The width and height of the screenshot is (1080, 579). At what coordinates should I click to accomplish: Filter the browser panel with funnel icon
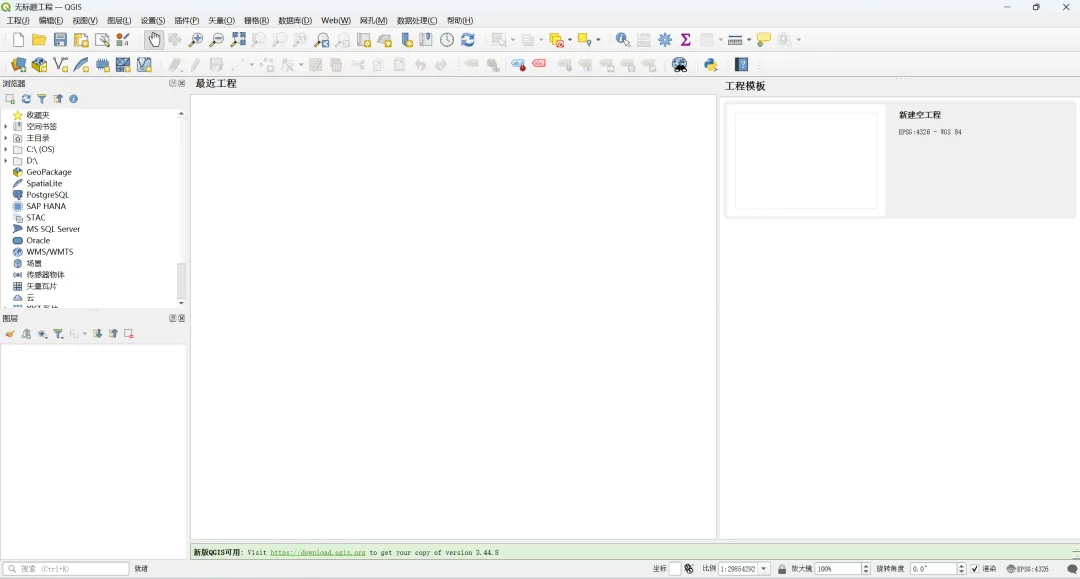42,99
